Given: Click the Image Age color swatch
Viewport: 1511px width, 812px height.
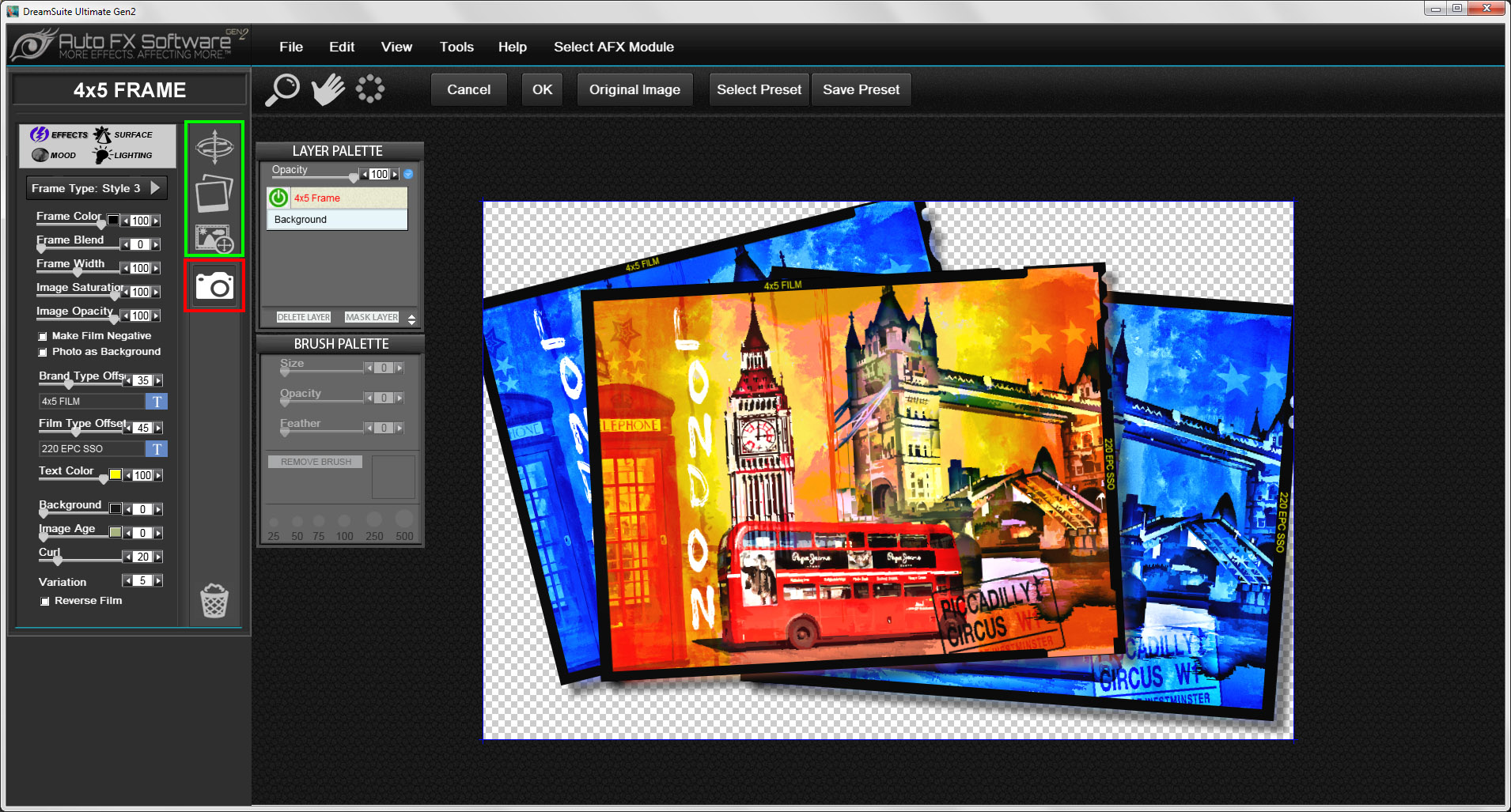Looking at the screenshot, I should click(116, 533).
